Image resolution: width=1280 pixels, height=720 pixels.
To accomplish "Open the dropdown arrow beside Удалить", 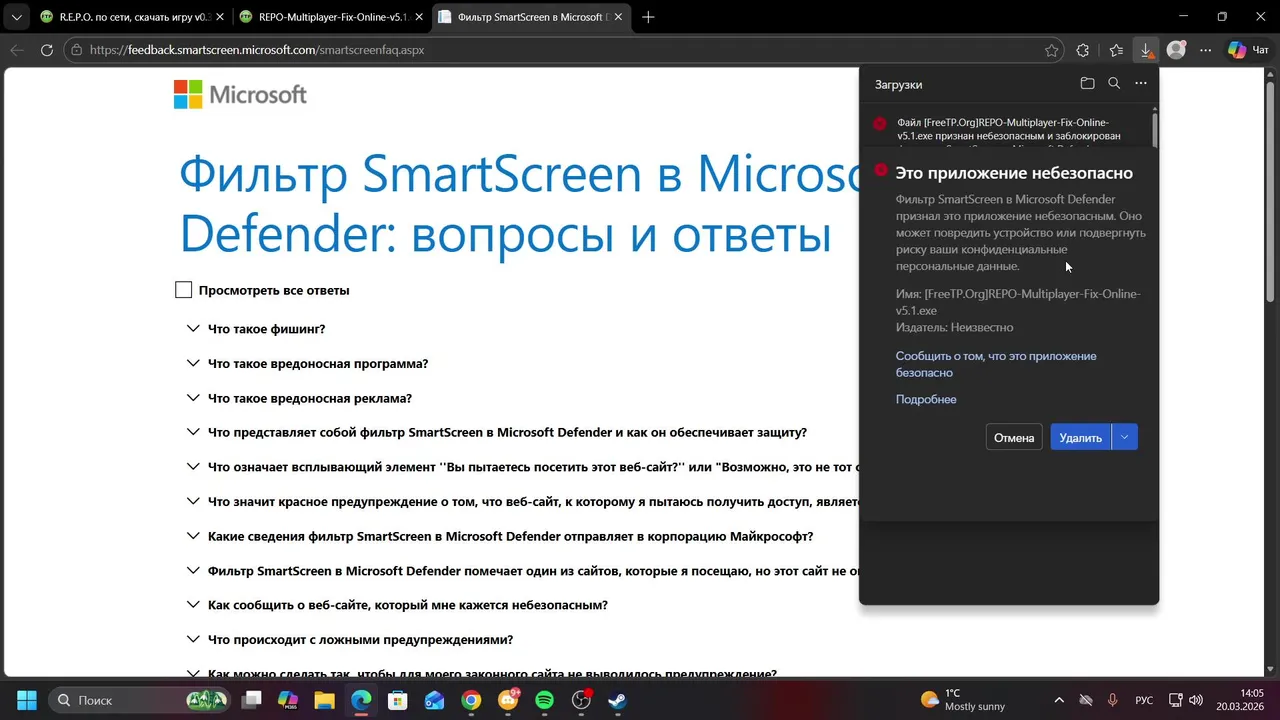I will pyautogui.click(x=1125, y=437).
